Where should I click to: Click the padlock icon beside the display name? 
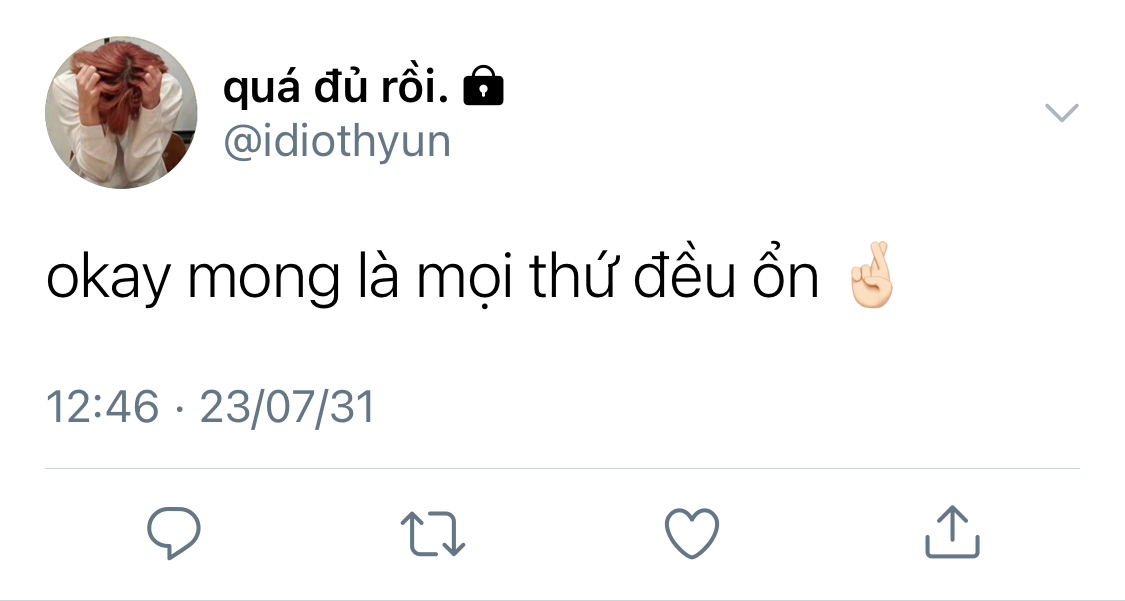tap(484, 86)
